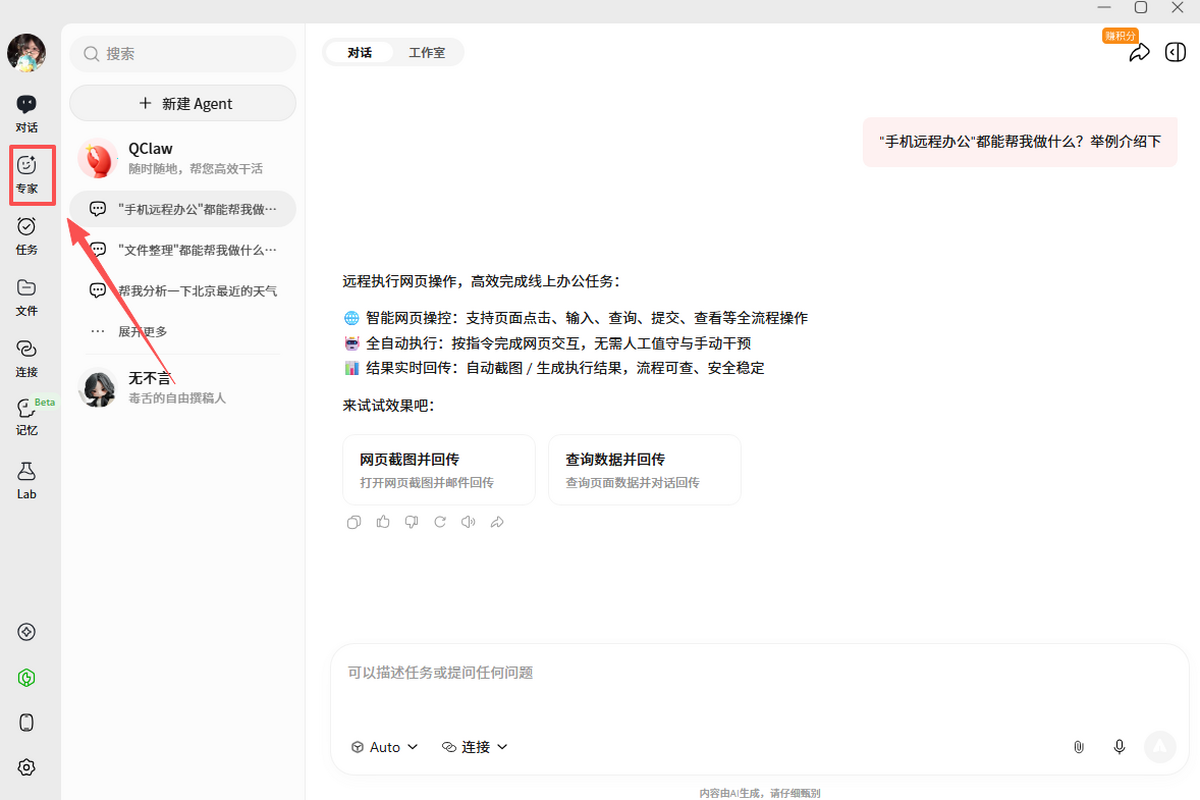1200x800 pixels.
Task: Click the 全自动执行 line in response
Action: coord(547,343)
